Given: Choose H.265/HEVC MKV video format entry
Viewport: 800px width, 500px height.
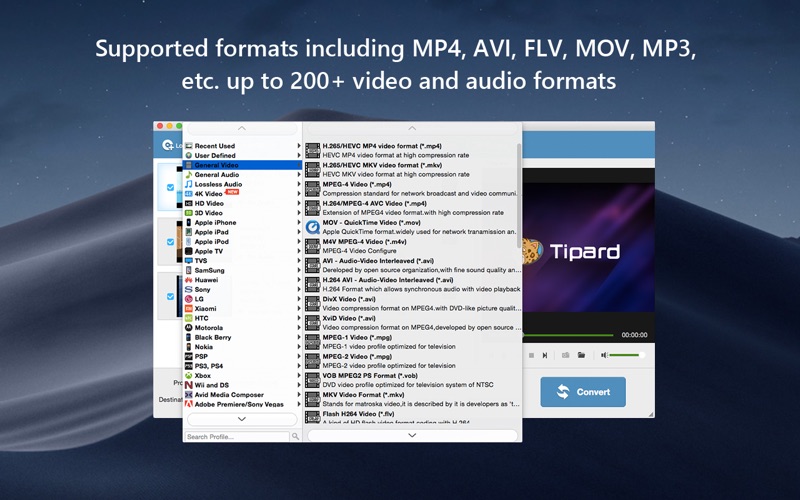Looking at the screenshot, I should 412,169.
